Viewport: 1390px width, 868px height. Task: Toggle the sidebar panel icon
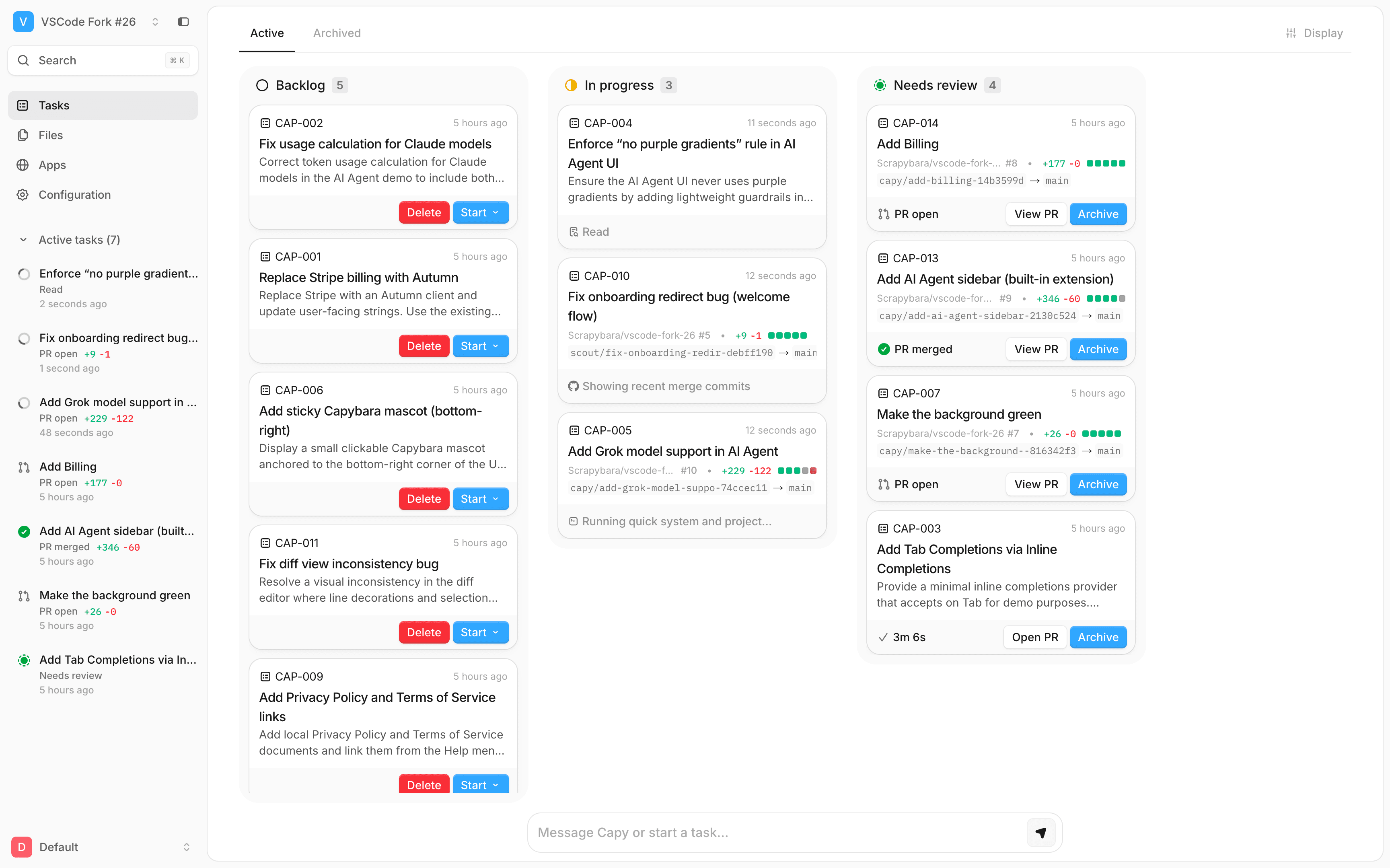(x=183, y=22)
